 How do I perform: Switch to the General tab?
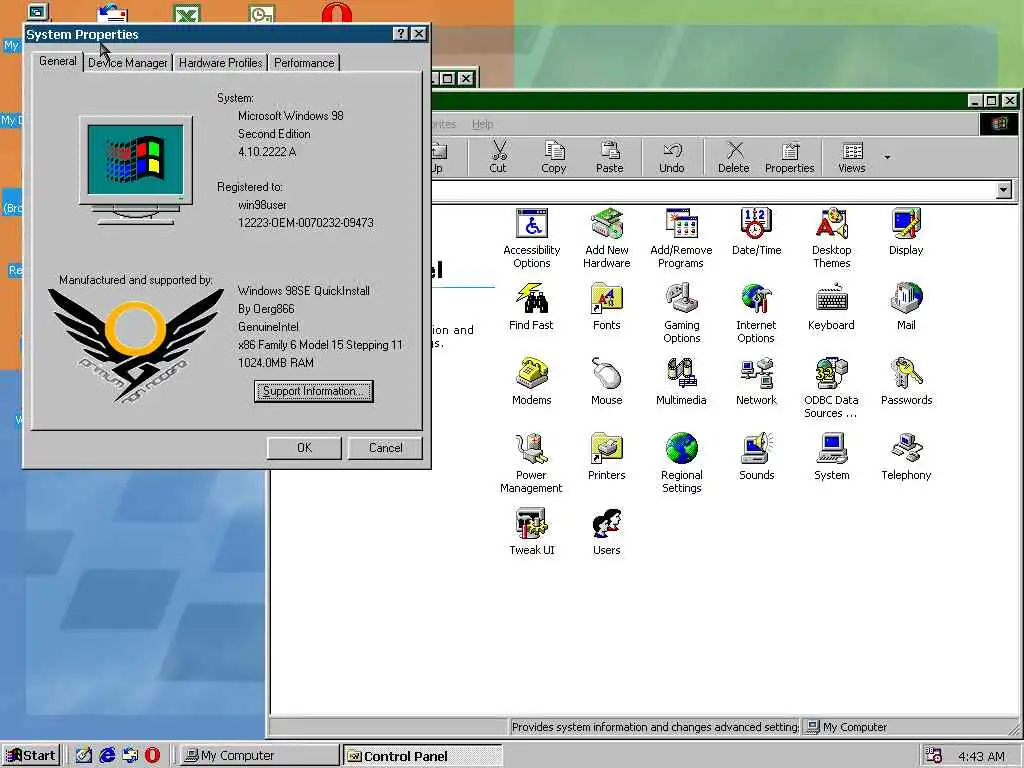57,61
